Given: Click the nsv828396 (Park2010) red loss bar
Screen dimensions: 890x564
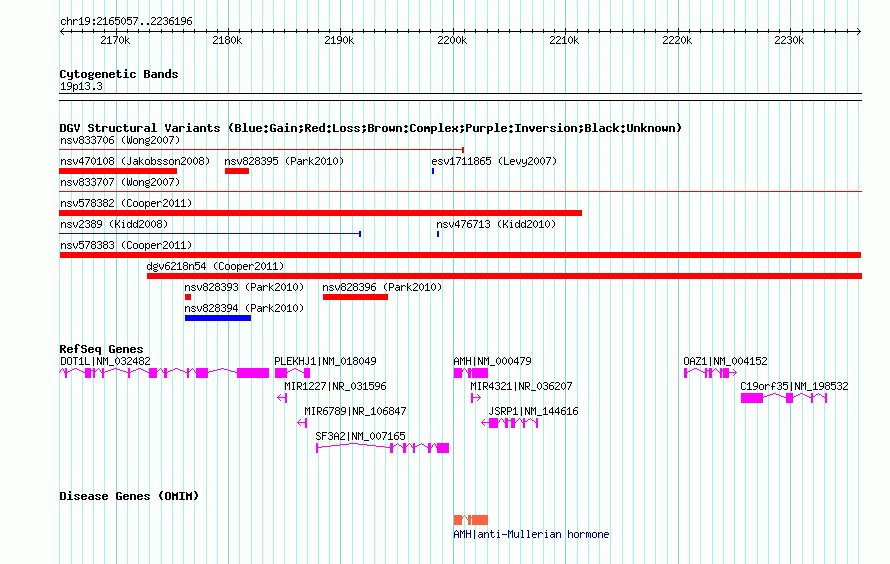Looking at the screenshot, I should point(355,297).
